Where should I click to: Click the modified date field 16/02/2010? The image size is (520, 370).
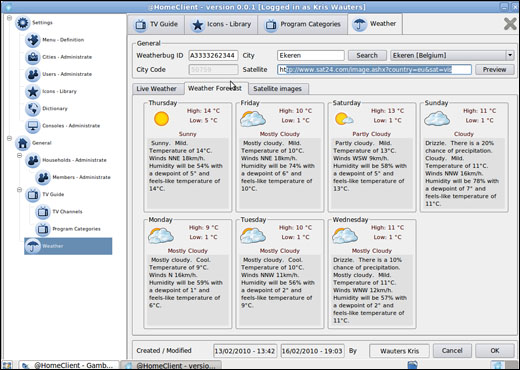click(312, 351)
